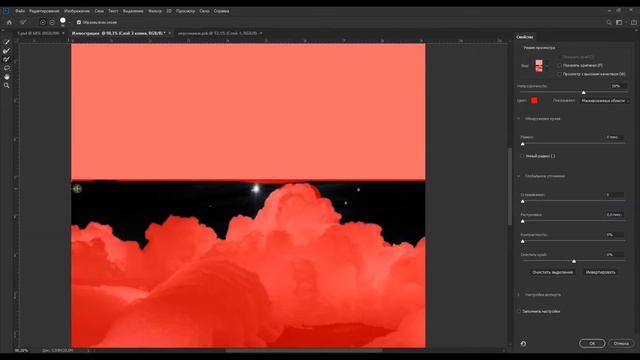Click the Растушевка value field
Screen dimensions: 640x360
pyautogui.click(x=614, y=215)
